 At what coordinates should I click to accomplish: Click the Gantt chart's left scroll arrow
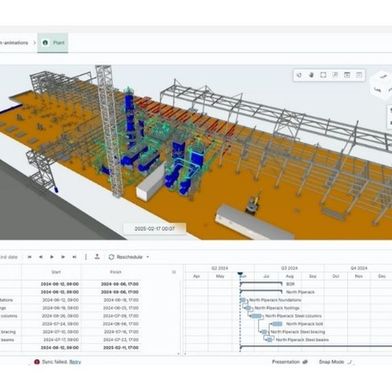(185, 354)
